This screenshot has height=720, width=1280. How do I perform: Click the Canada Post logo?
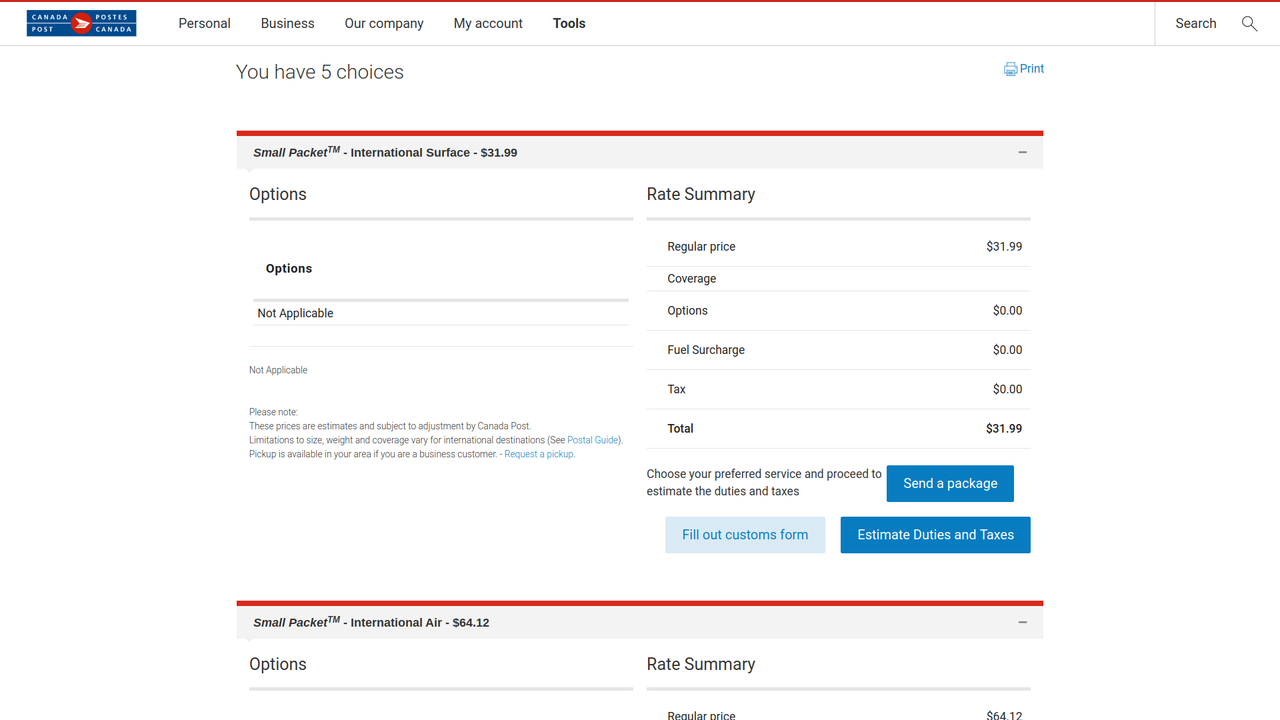click(x=81, y=23)
